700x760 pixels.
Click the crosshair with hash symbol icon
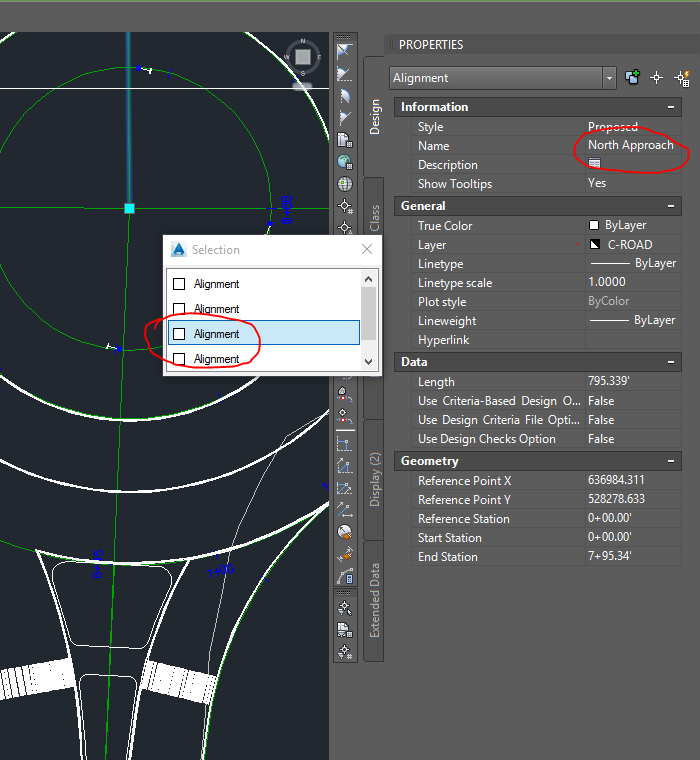(345, 206)
